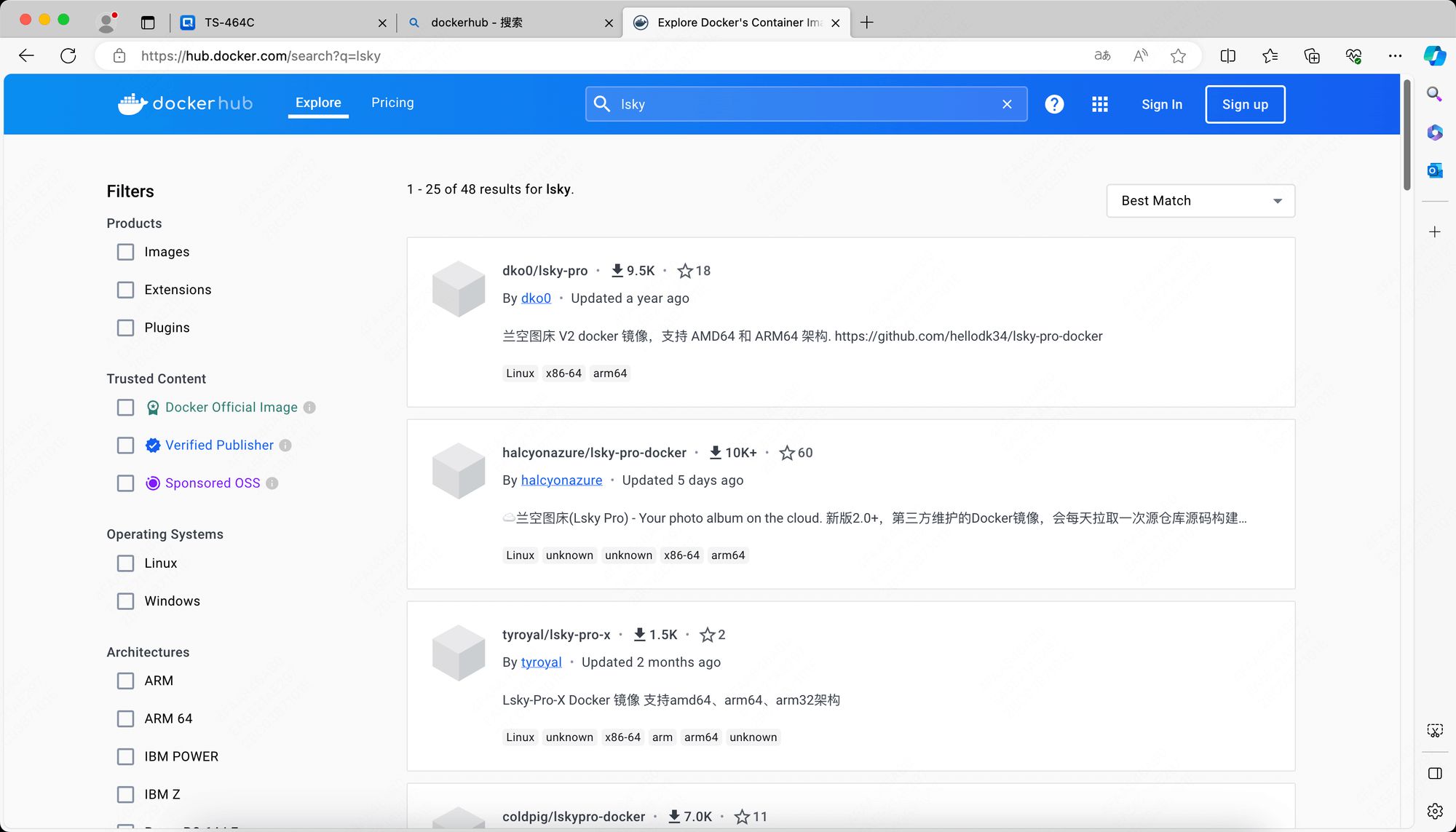Enable the Verified Publisher filter
The width and height of the screenshot is (1456, 832).
[x=126, y=445]
